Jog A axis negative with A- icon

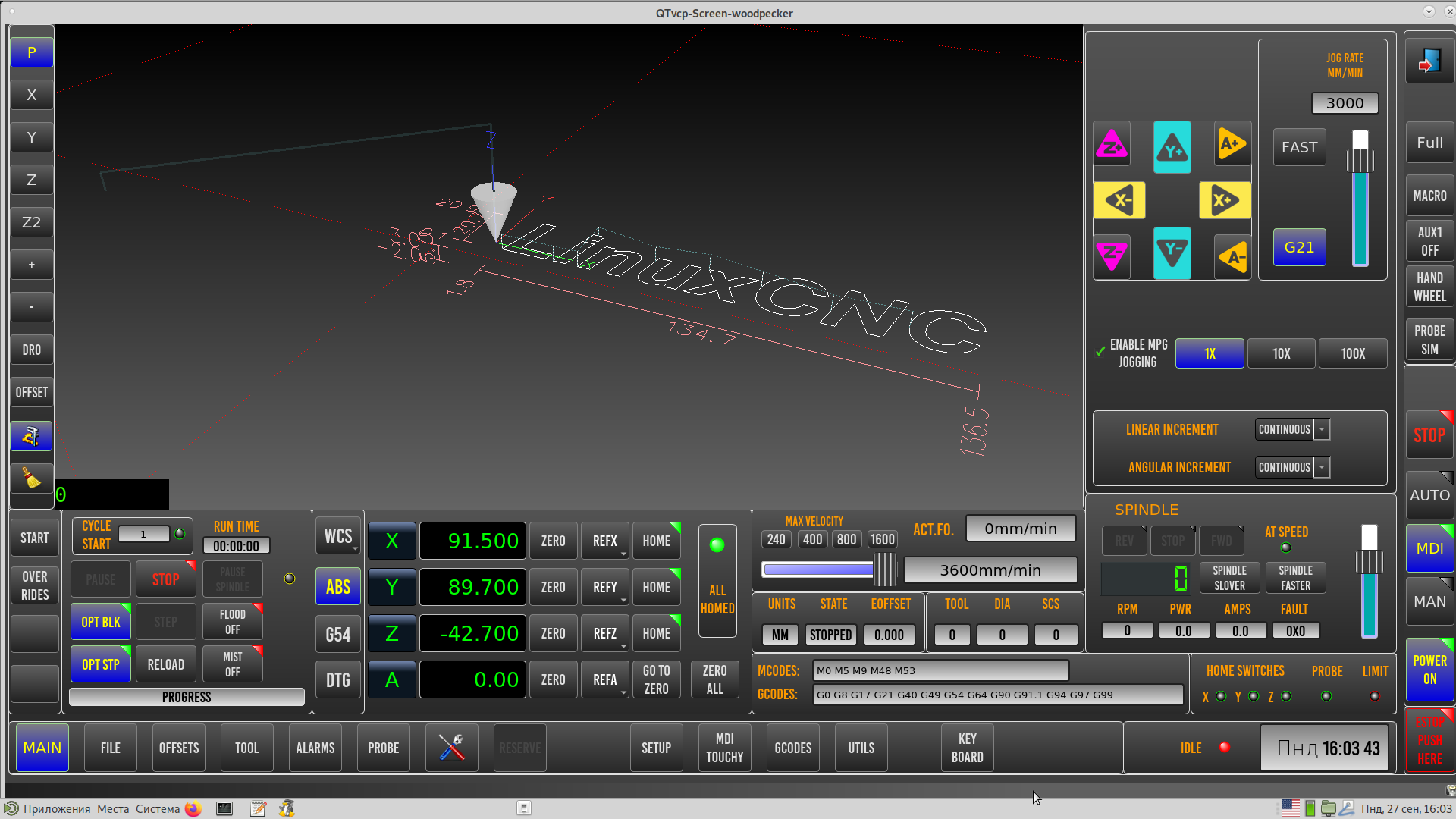(1232, 256)
